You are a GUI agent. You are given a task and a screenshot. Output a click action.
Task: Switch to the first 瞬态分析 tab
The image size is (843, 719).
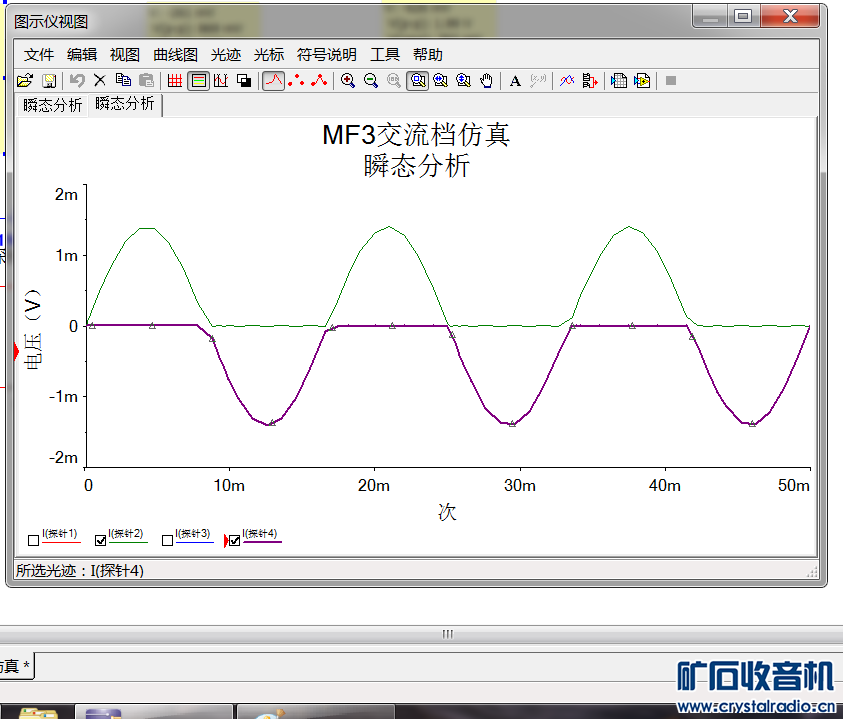(x=53, y=105)
